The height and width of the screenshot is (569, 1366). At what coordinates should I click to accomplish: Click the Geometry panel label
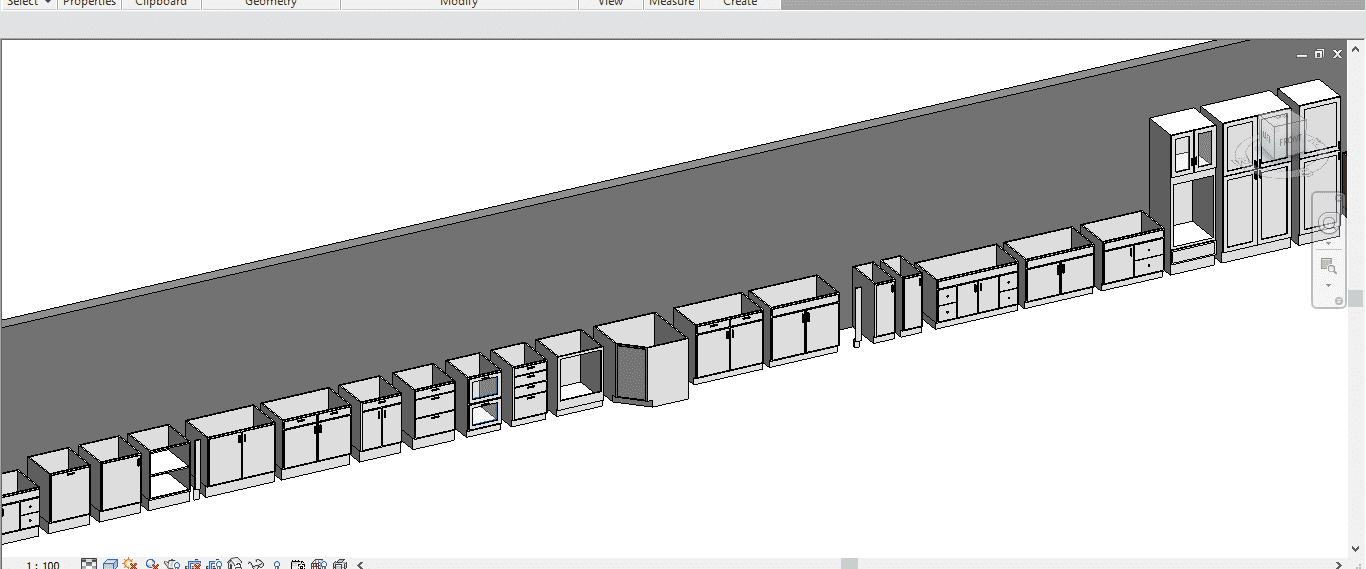(271, 3)
